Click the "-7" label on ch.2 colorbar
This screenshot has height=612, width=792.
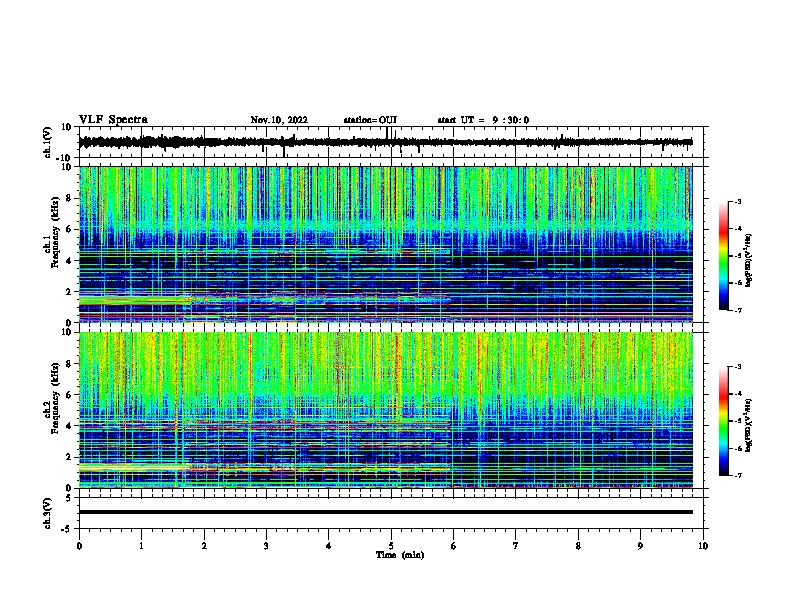click(x=738, y=476)
